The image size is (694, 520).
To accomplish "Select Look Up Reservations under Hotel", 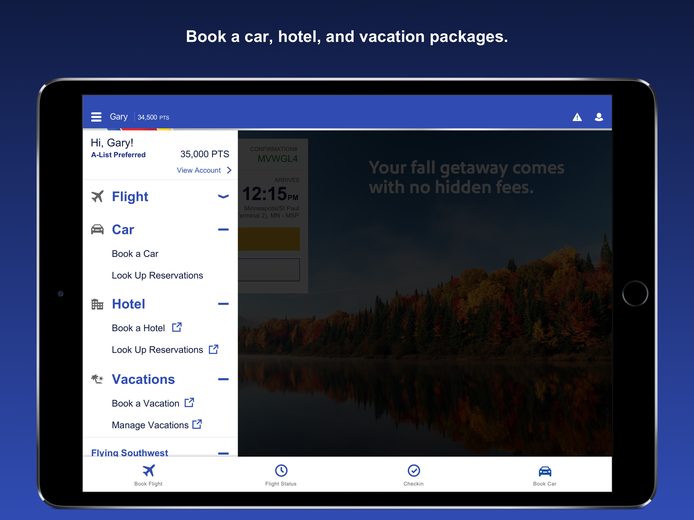I will pos(158,350).
